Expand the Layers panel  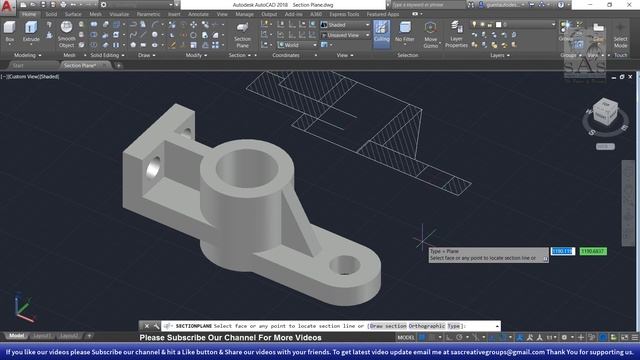[500, 55]
